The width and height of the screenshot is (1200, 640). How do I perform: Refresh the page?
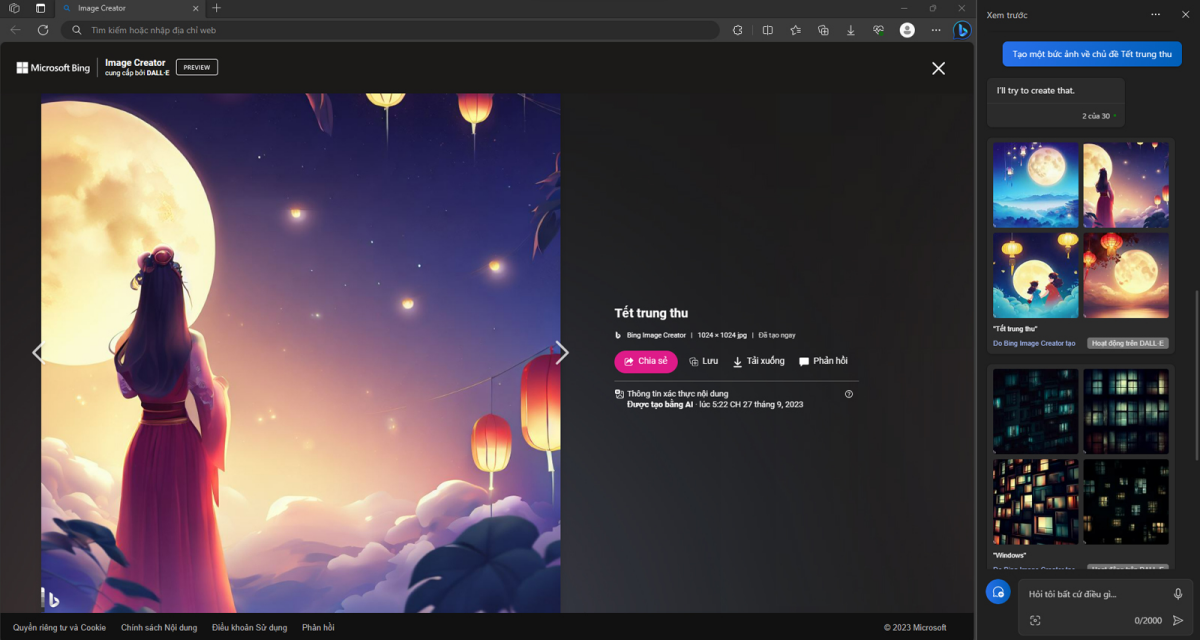point(43,30)
